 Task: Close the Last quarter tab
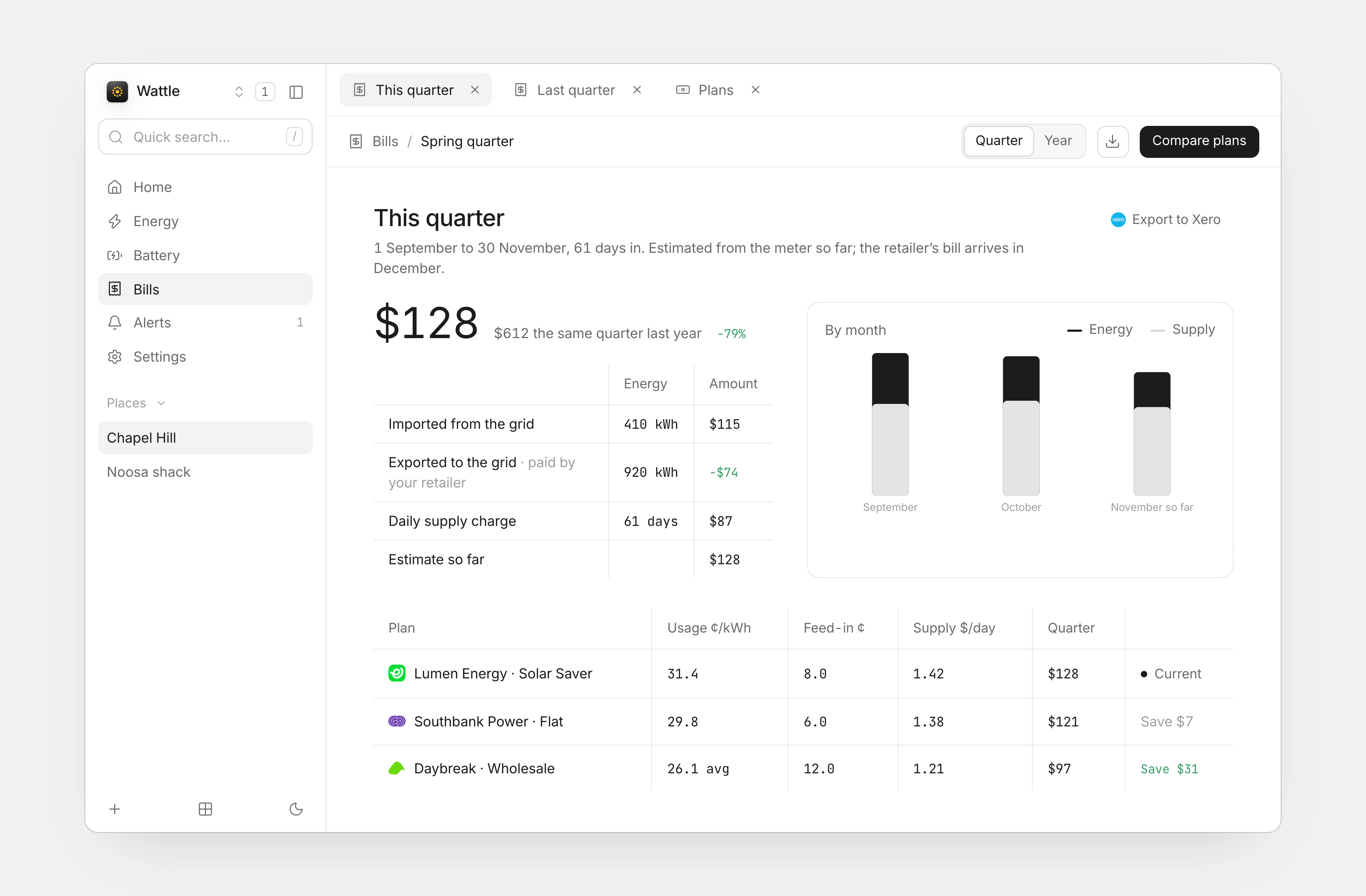tap(637, 90)
